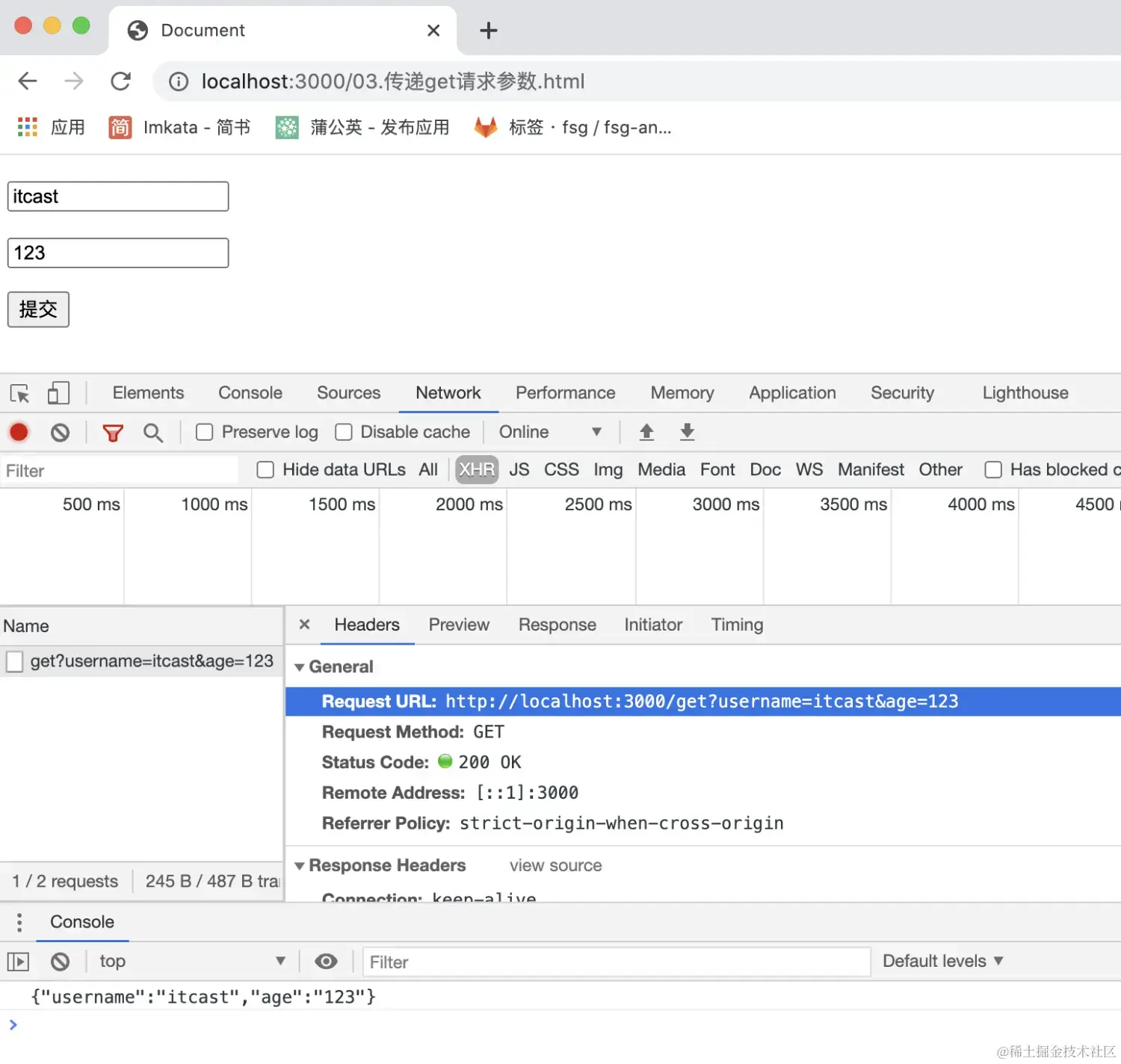Close the request details pane
The width and height of the screenshot is (1121, 1064).
point(304,624)
